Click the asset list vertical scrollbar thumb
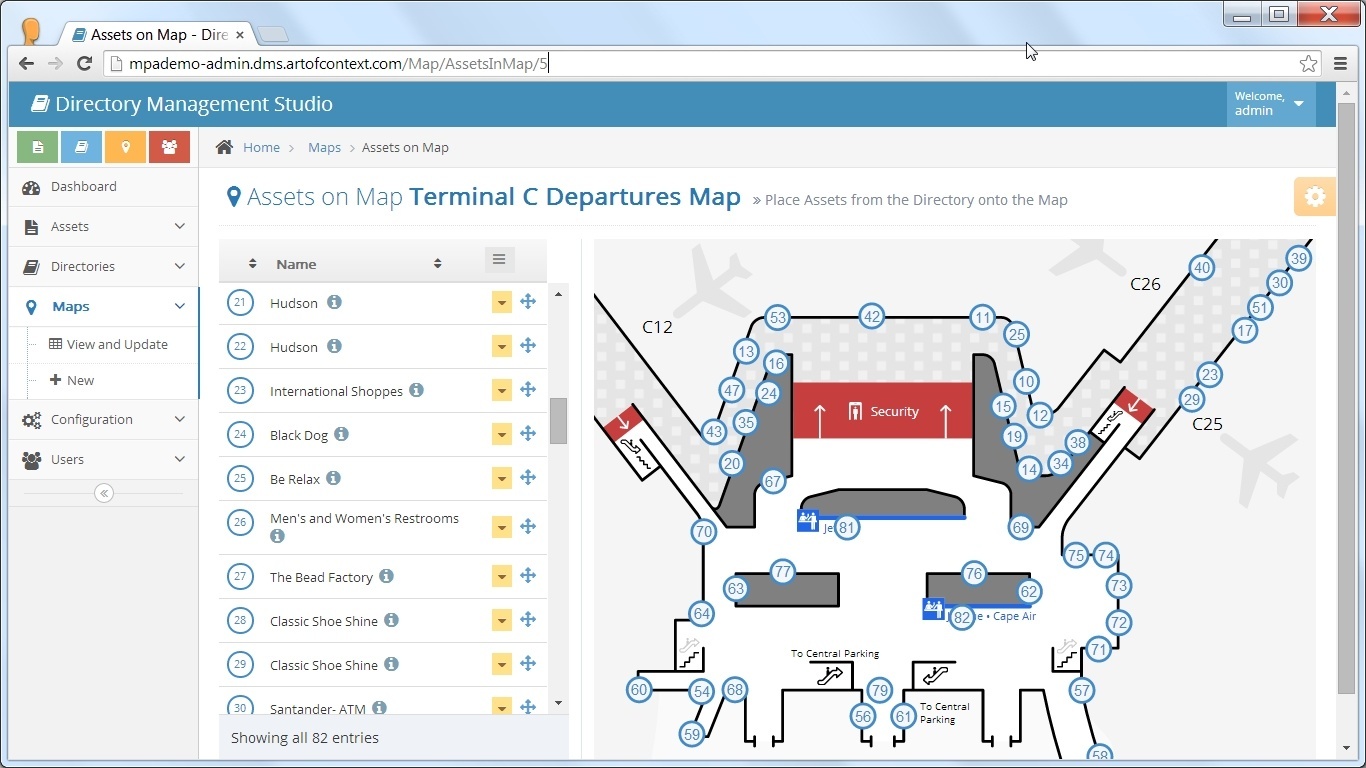This screenshot has width=1366, height=768. point(558,420)
